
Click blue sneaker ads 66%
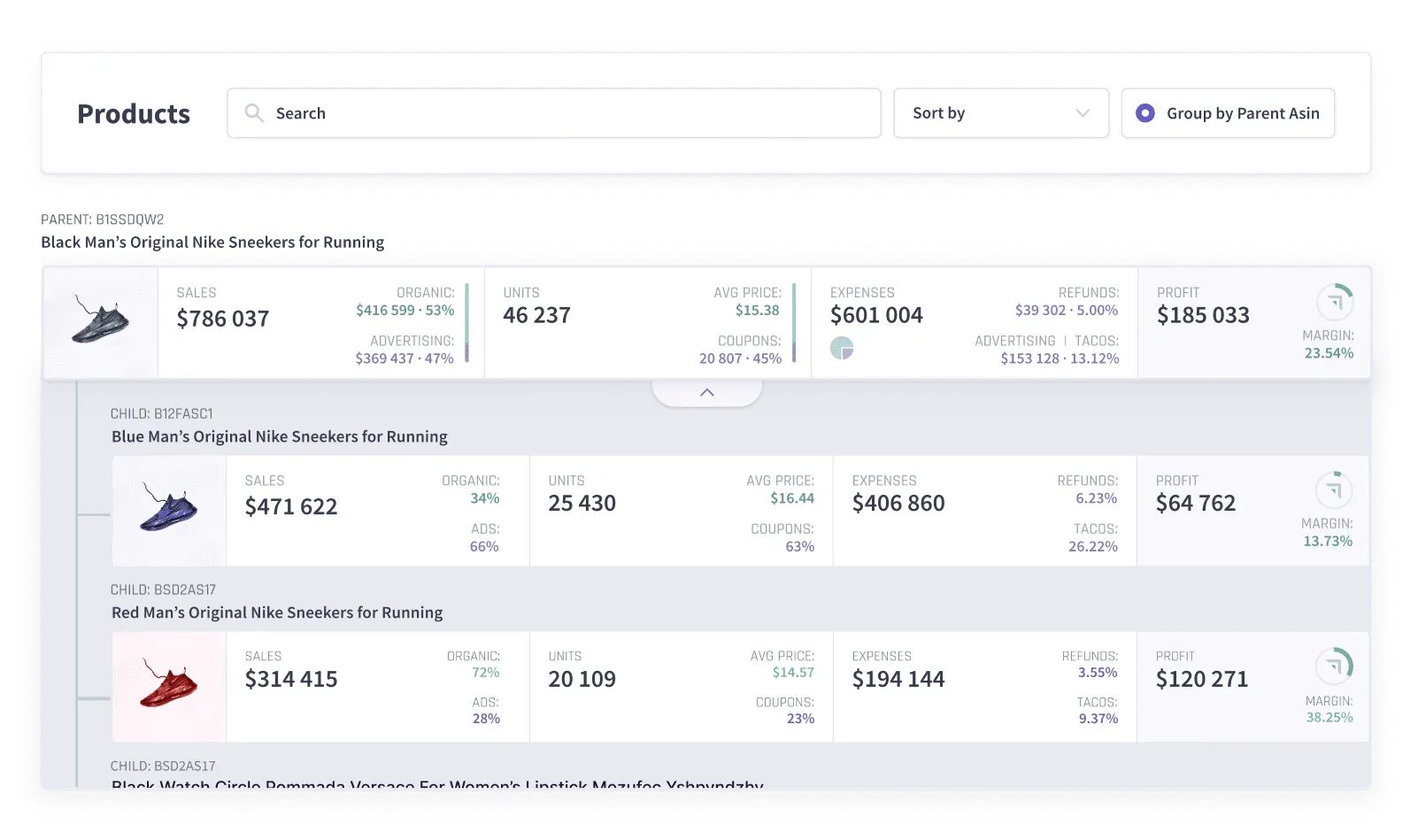(x=484, y=547)
